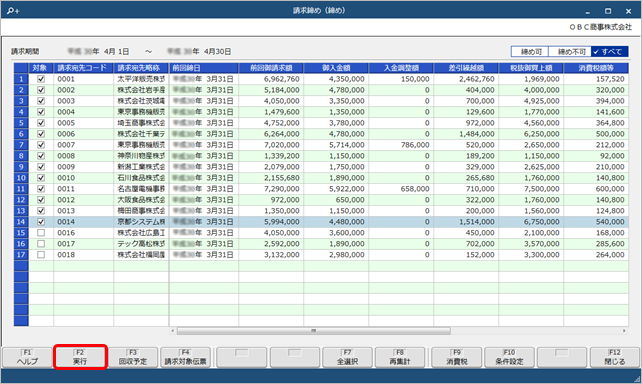Click the 入金調整額 column header
This screenshot has width=642, height=384.
pos(401,68)
